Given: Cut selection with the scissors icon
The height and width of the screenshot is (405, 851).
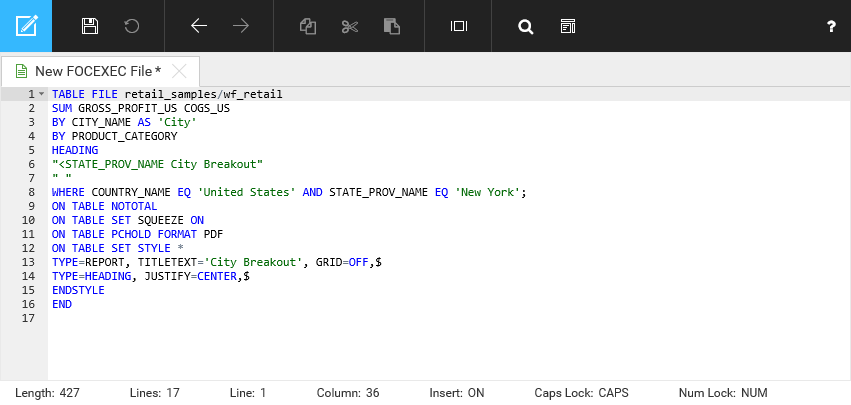Looking at the screenshot, I should 349,26.
